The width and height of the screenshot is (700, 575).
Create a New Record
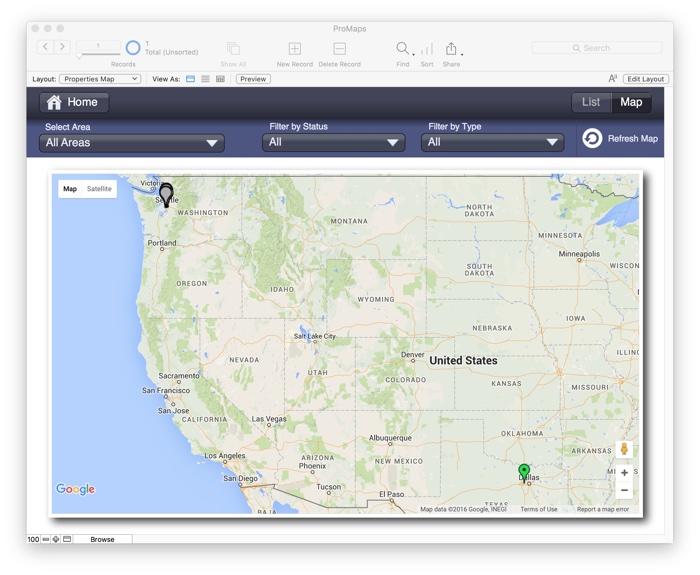[x=295, y=48]
